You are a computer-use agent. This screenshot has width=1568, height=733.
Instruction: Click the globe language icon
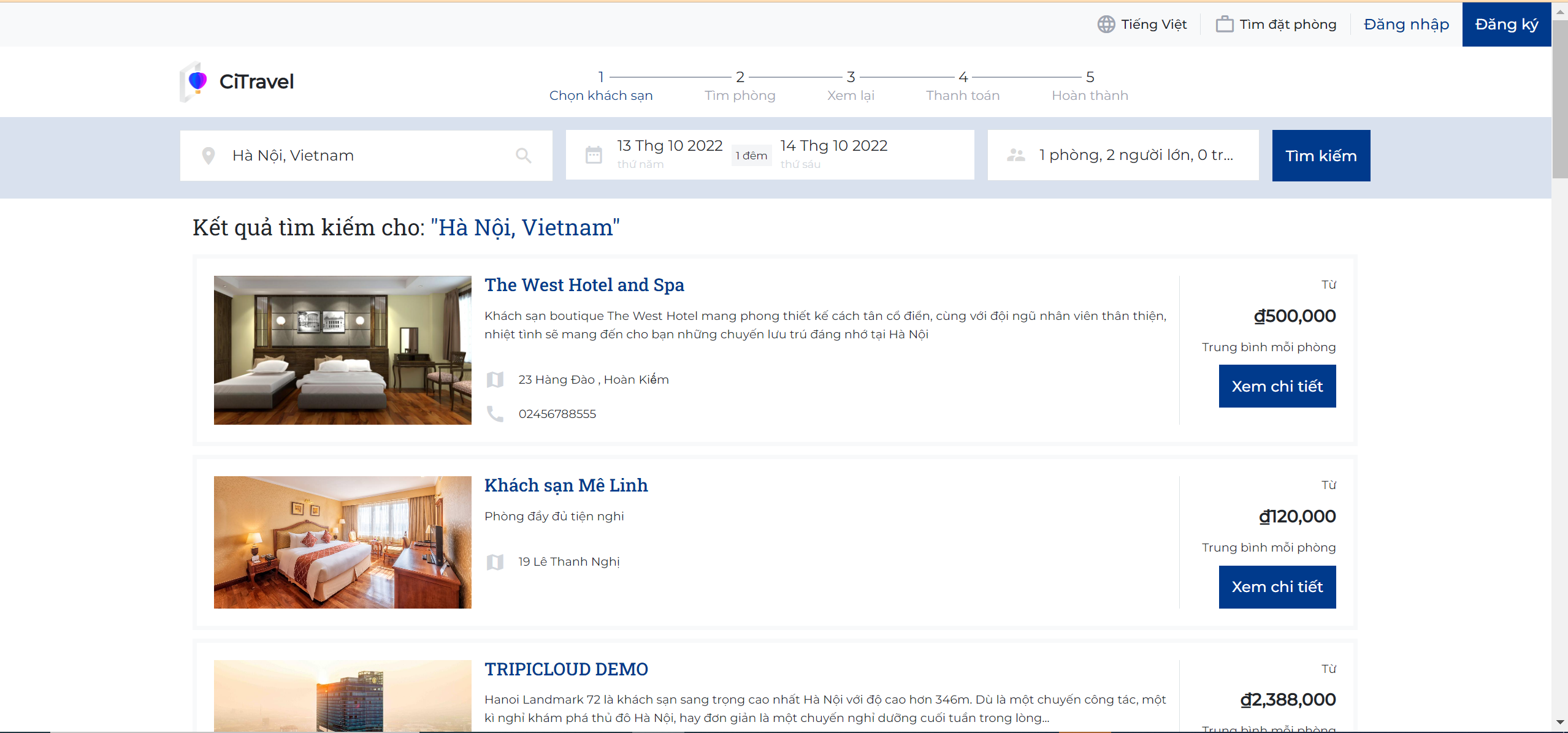point(1106,25)
